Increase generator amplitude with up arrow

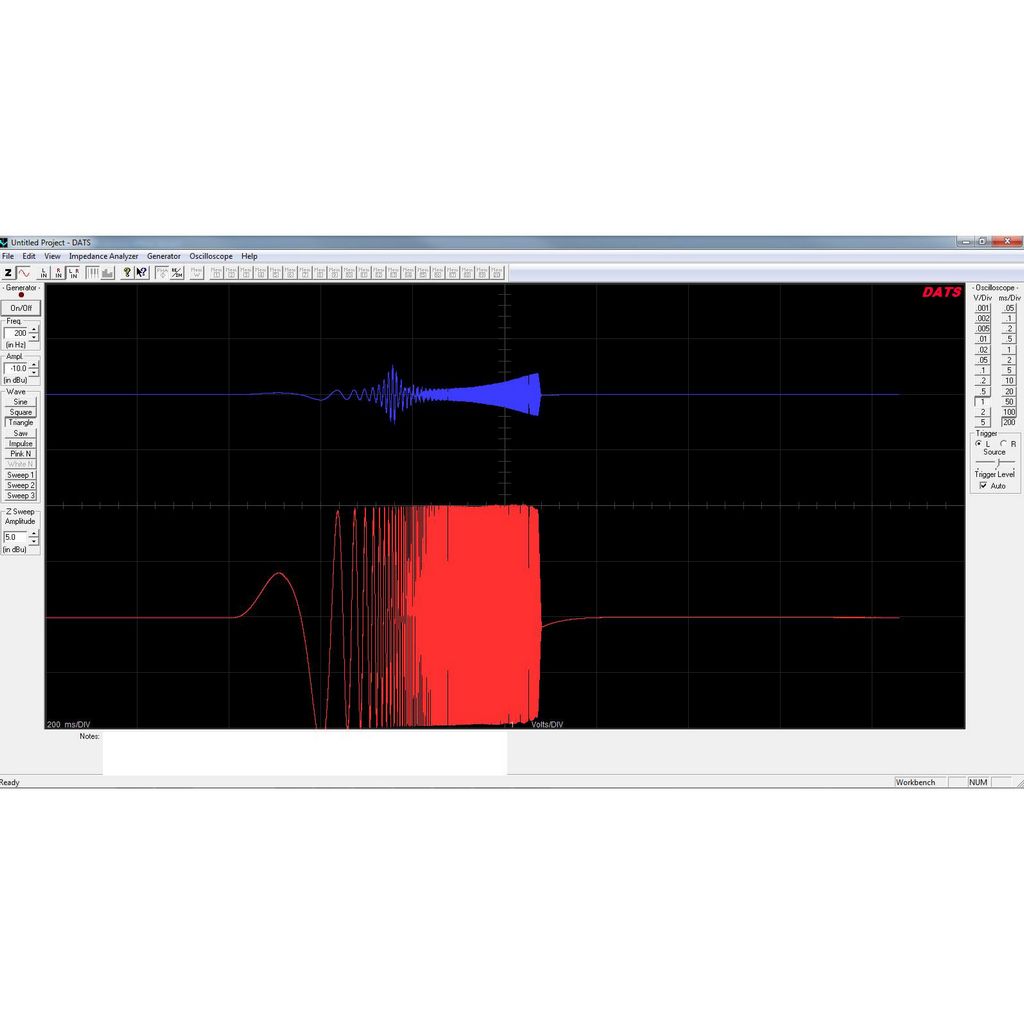tap(34, 365)
